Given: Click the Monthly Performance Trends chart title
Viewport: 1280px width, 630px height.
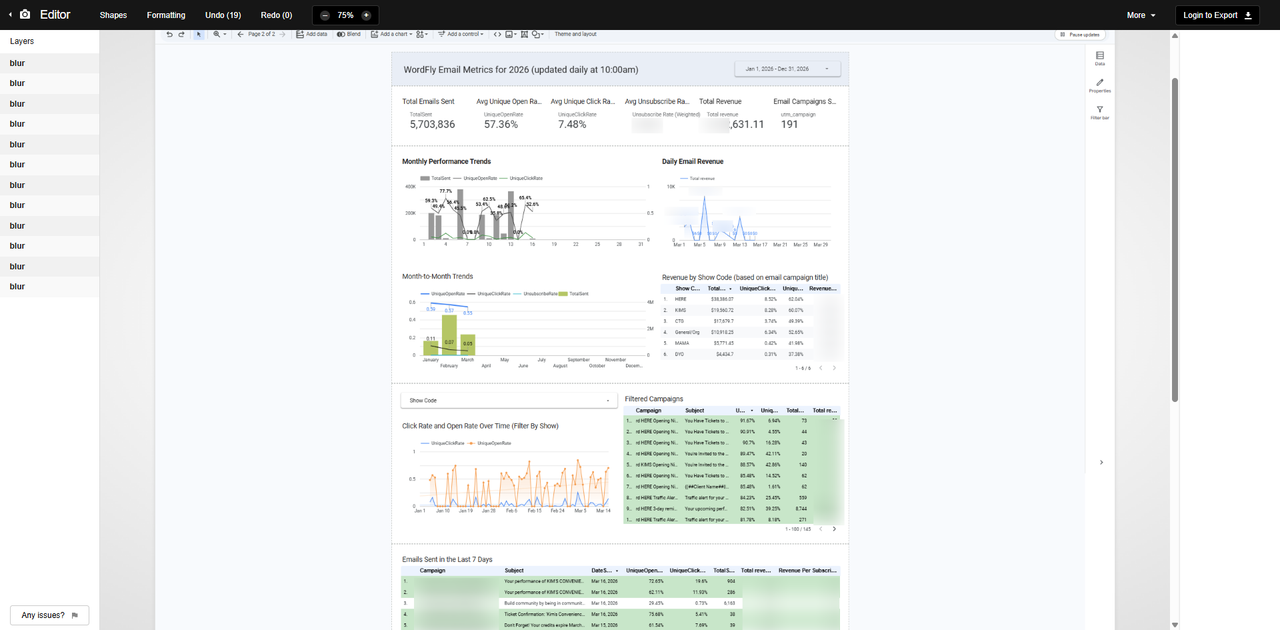Looking at the screenshot, I should 446,161.
